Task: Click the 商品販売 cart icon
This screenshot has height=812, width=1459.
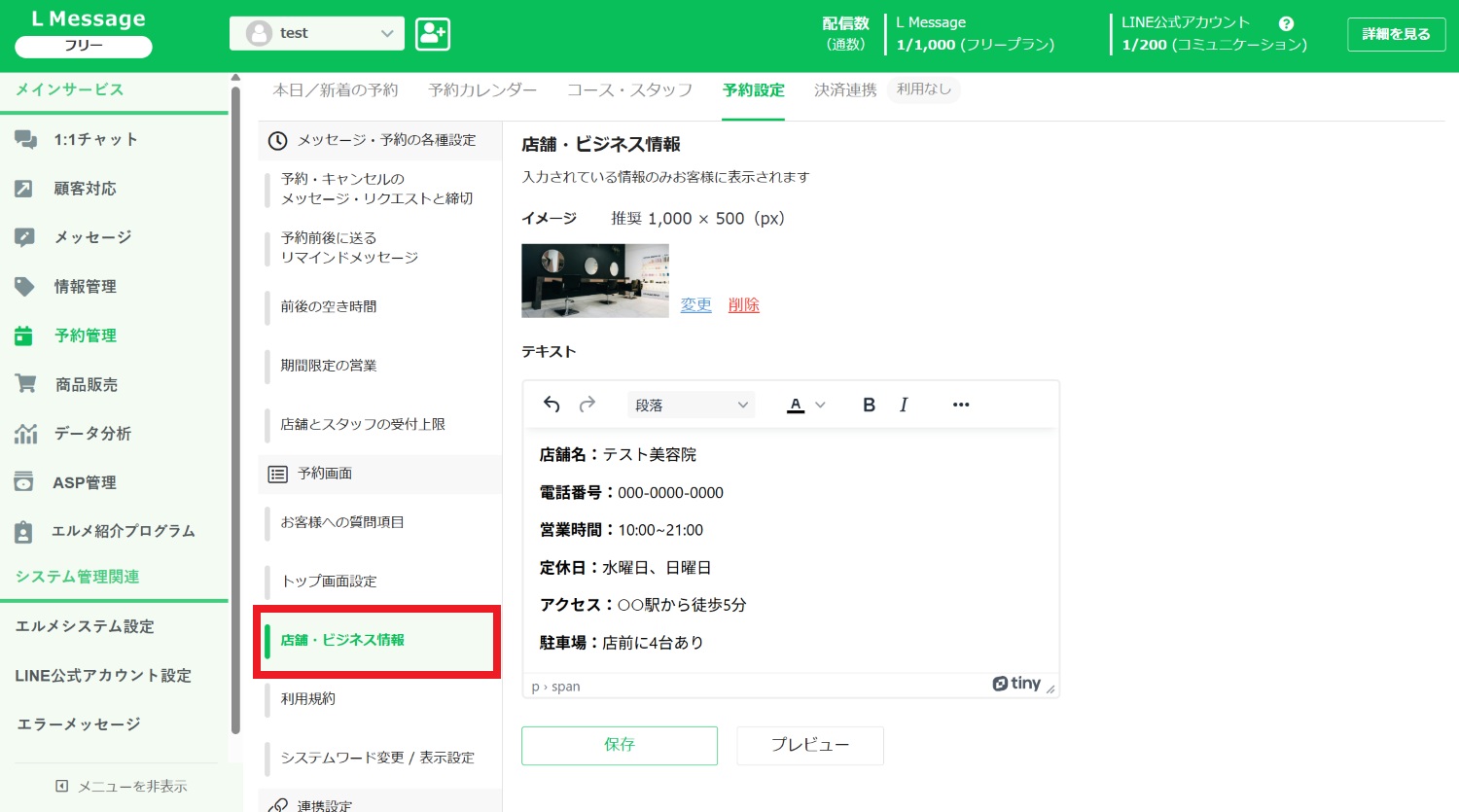Action: (25, 384)
